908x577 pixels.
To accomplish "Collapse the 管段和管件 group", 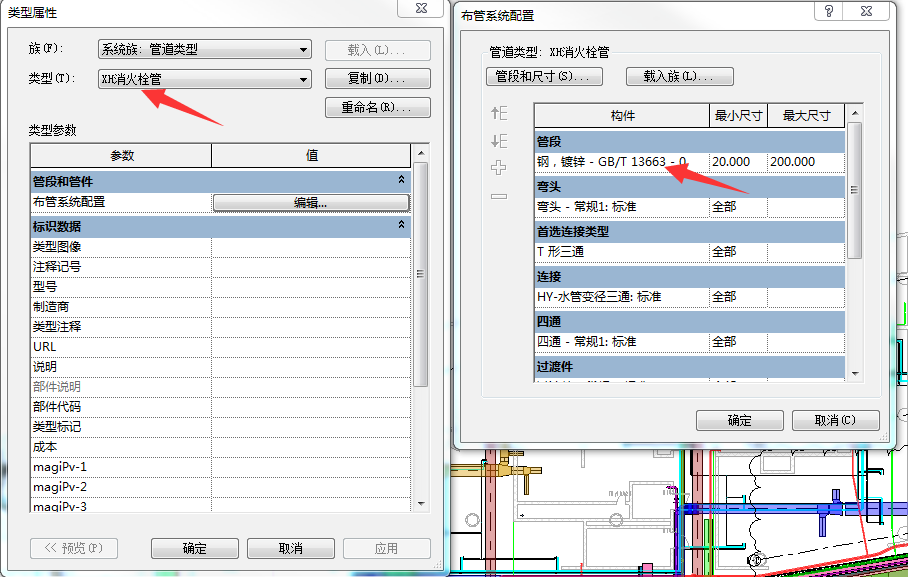I will tap(401, 180).
